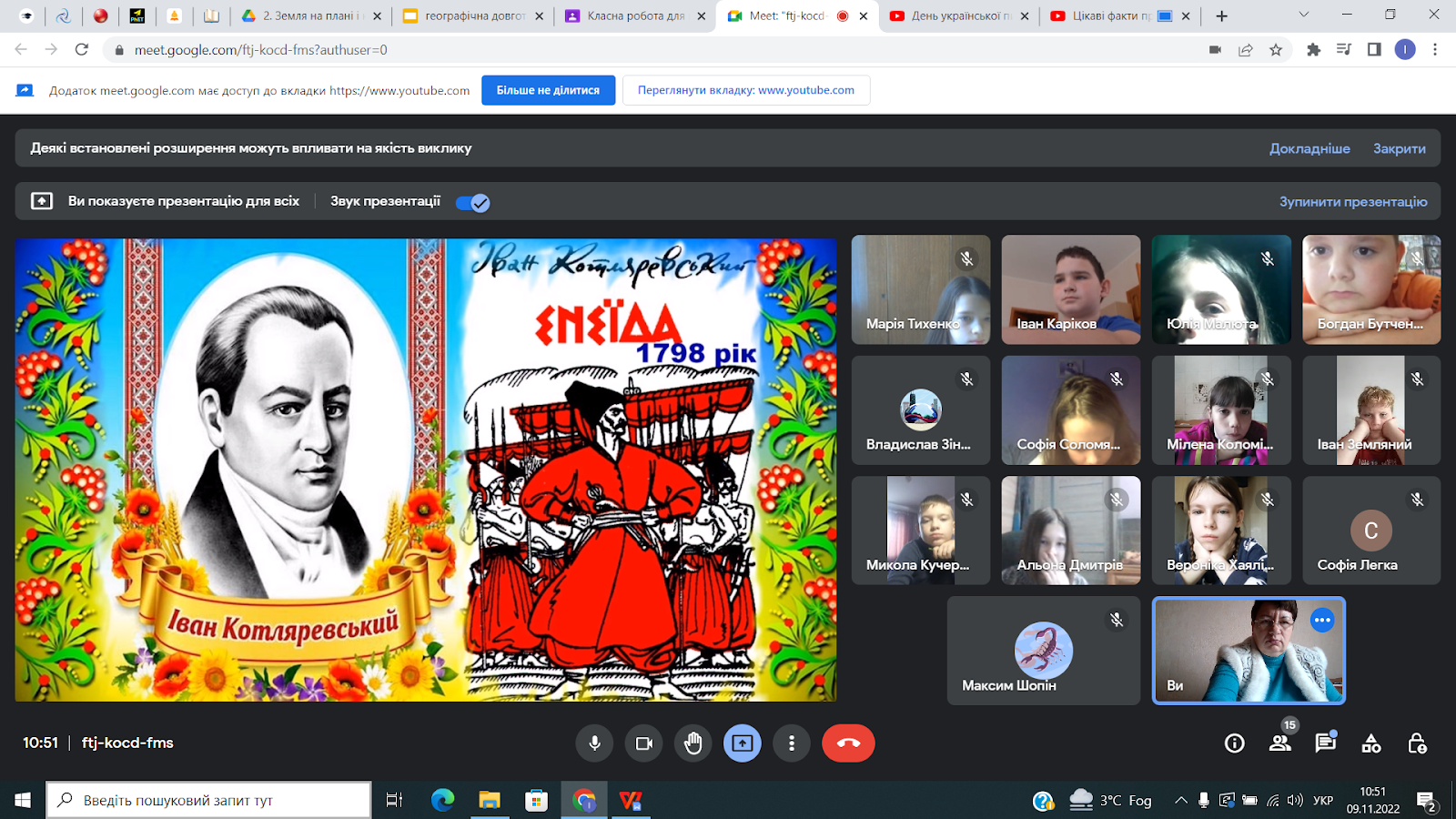Switch to географічна довгота tab
Screen dimensions: 1456x819
tap(473, 15)
